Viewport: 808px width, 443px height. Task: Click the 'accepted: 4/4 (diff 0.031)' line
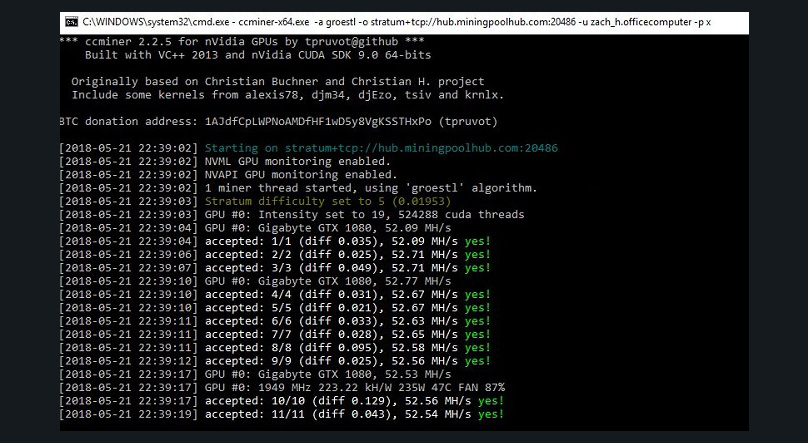click(275, 295)
